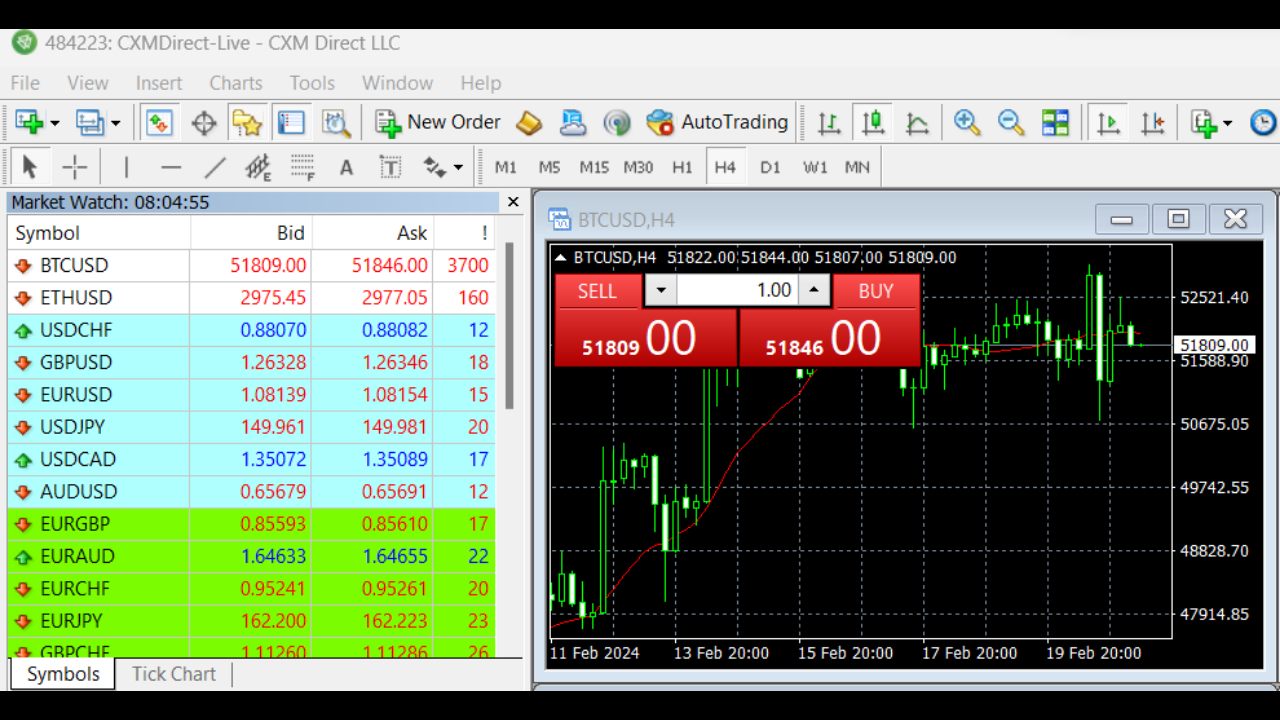Click the trade volume 1.00 field
Screen dimensions: 1280x720
click(737, 291)
